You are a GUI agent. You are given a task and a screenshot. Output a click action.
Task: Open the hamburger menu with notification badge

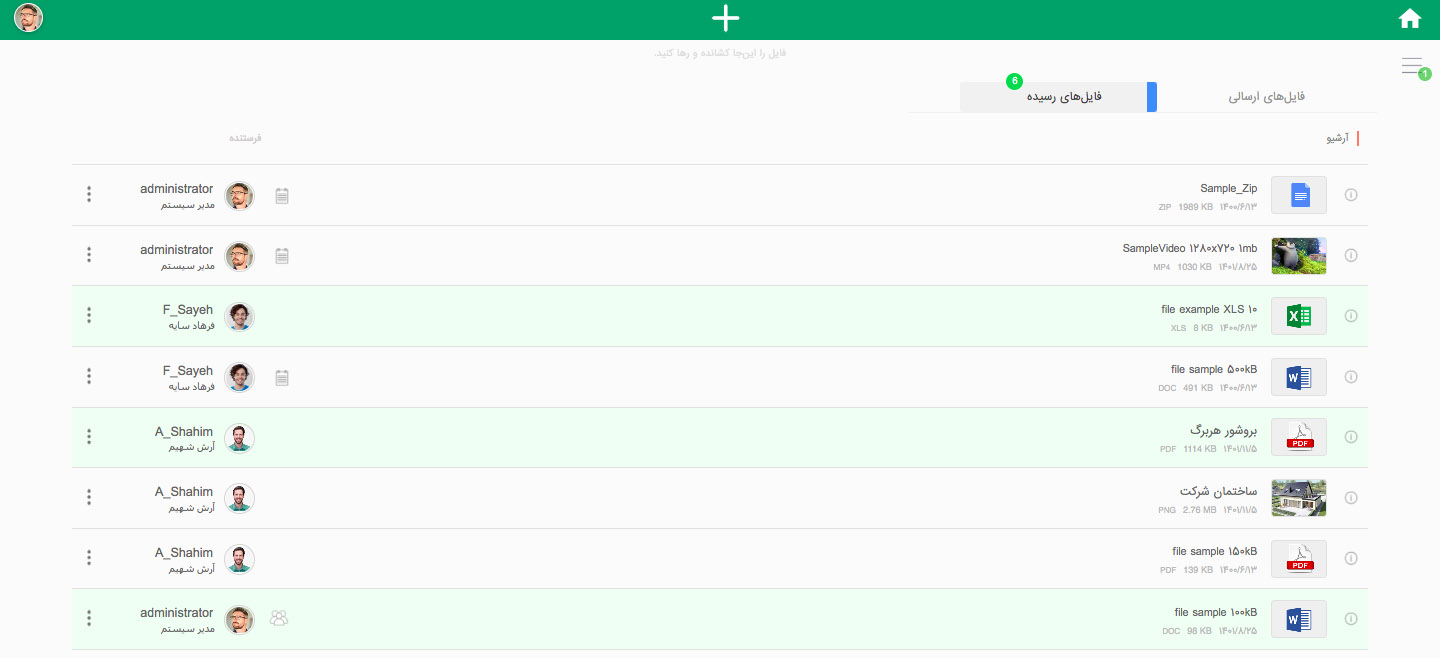(1414, 67)
